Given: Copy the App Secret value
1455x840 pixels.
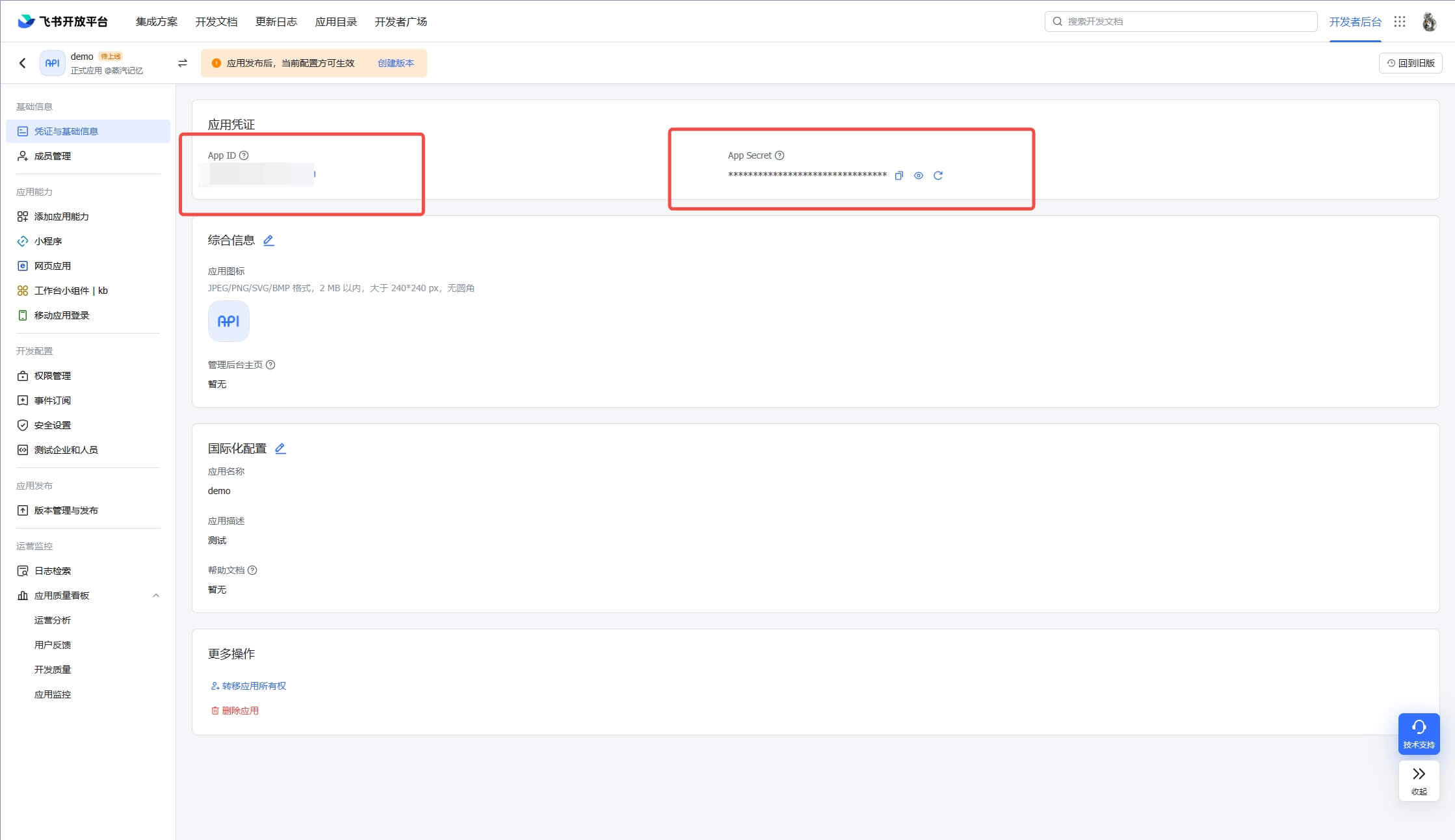Looking at the screenshot, I should [898, 176].
